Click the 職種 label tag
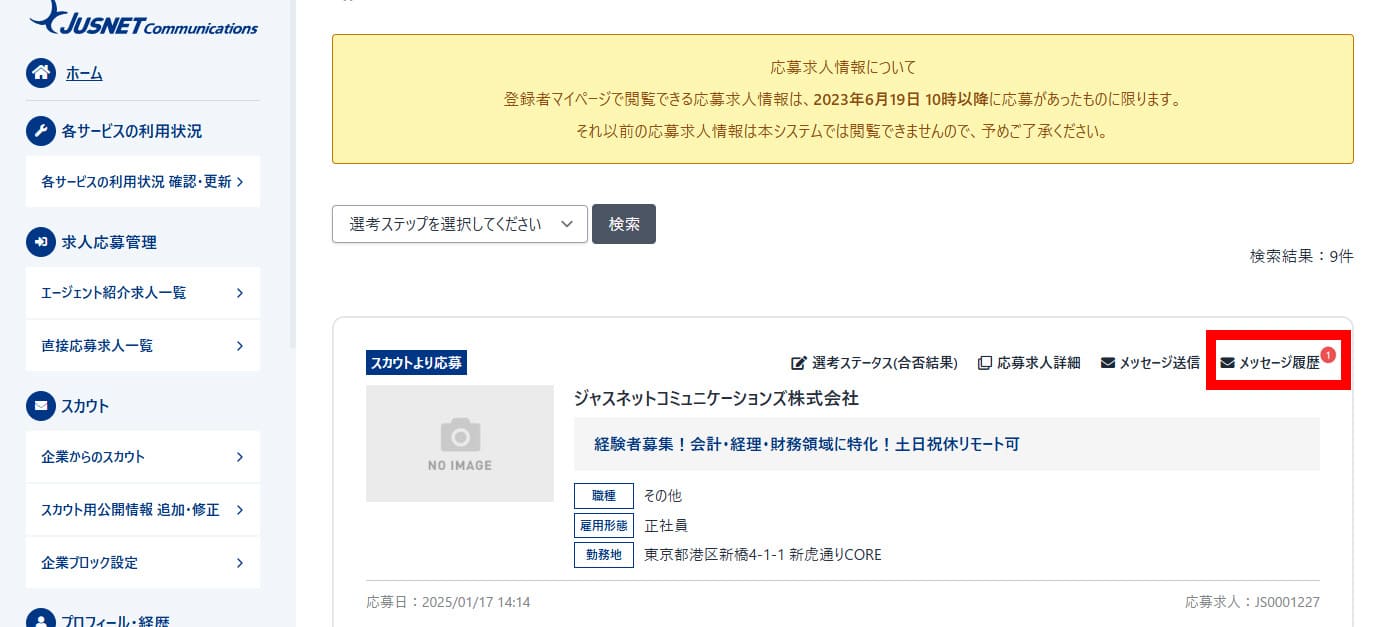This screenshot has width=1383, height=627. 604,496
